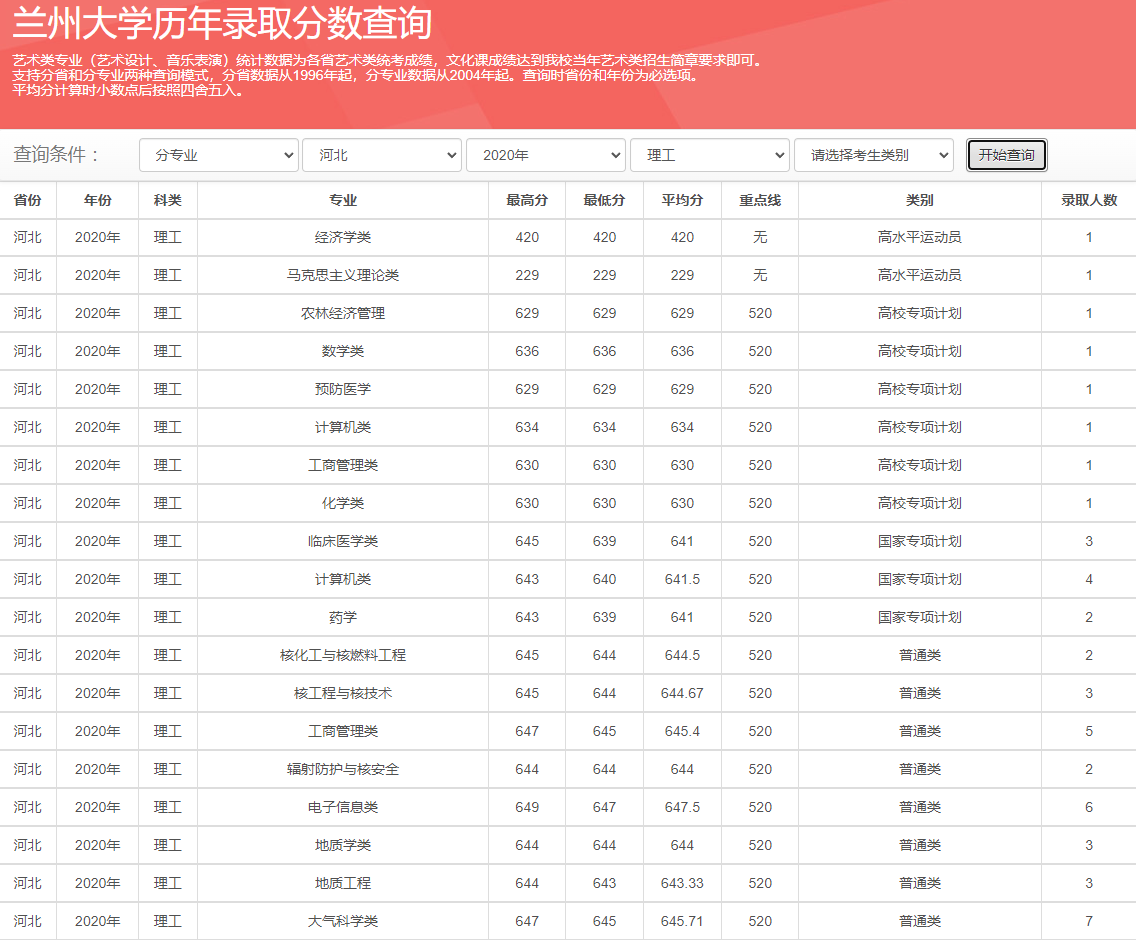Select the 平均分 column header
This screenshot has width=1136, height=940.
click(x=681, y=200)
